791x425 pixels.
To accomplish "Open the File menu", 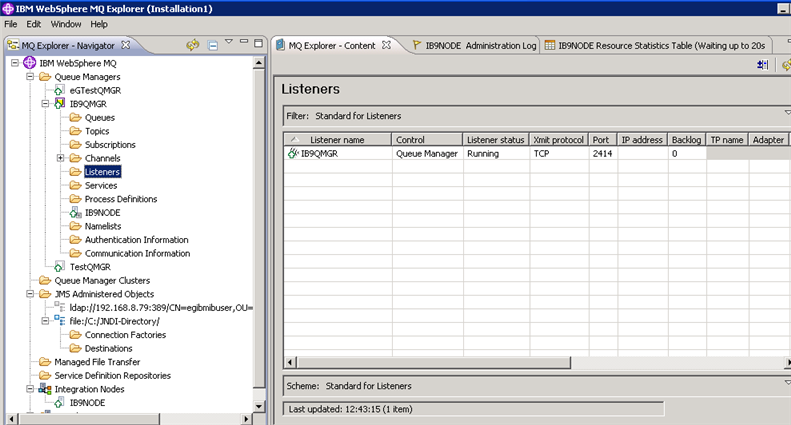I will [x=11, y=24].
